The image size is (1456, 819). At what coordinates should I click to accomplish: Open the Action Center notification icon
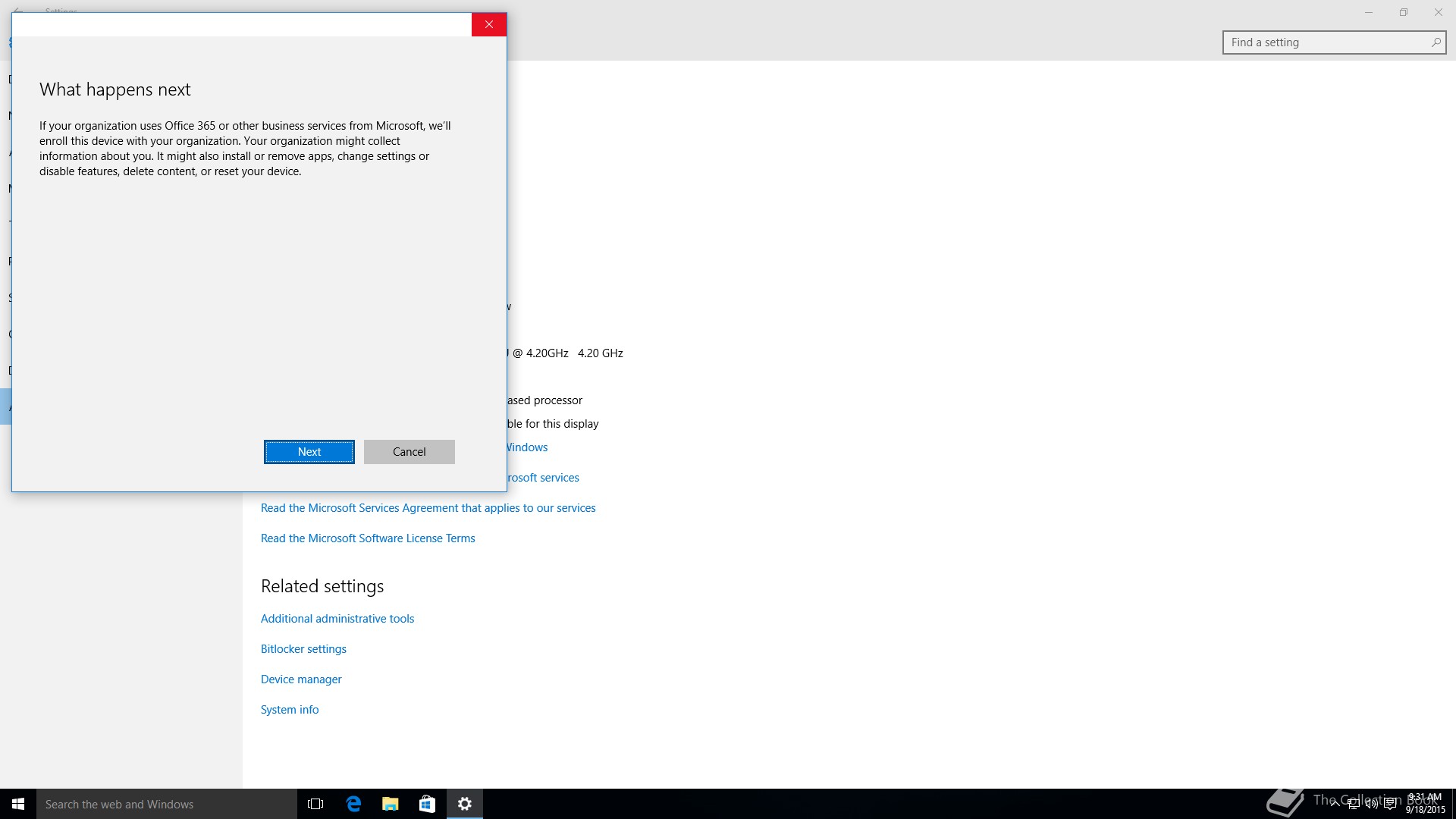click(x=1390, y=804)
